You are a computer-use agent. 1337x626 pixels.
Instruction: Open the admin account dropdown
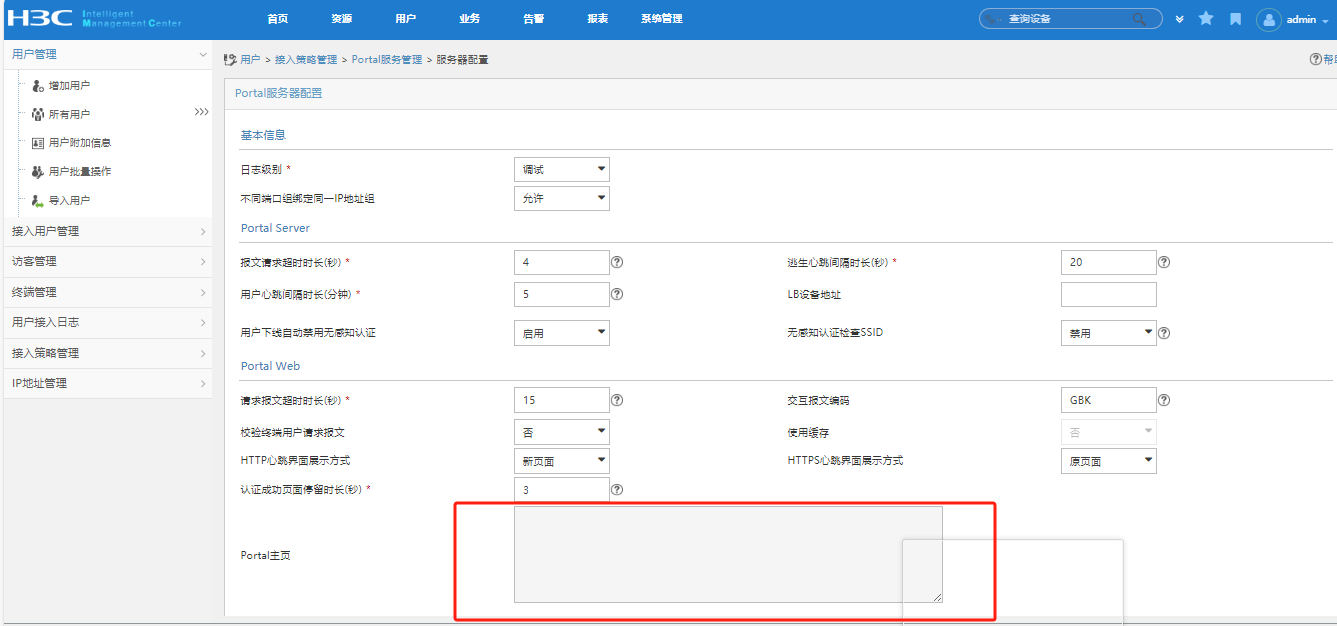1308,20
